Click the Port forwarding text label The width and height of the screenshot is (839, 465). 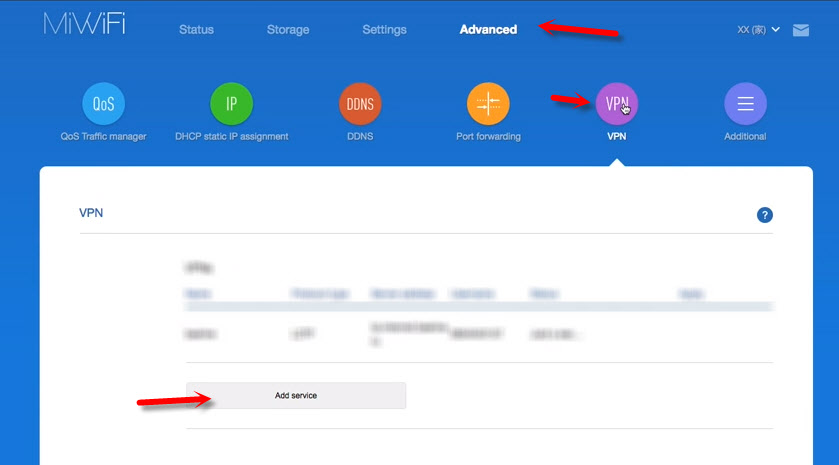(488, 137)
